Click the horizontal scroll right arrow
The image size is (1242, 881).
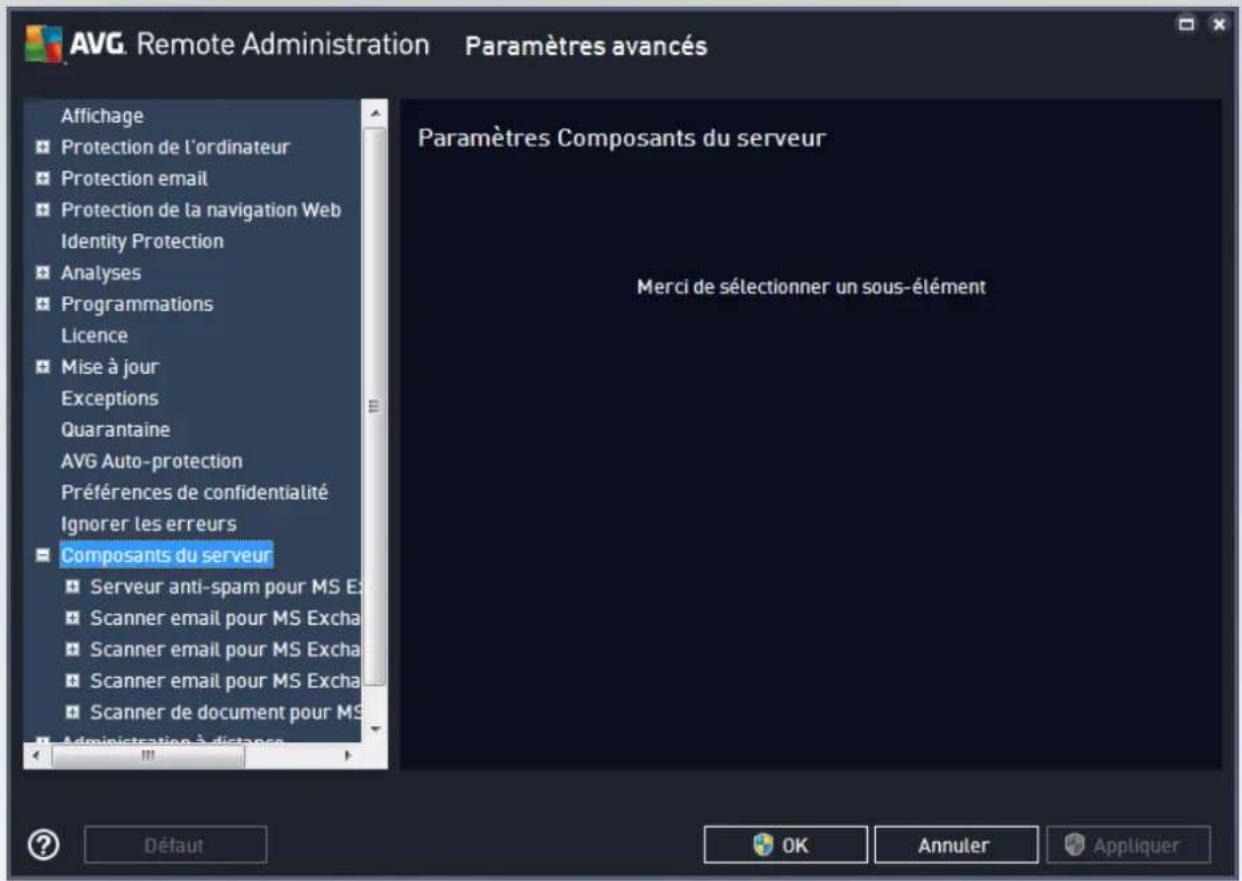point(348,756)
